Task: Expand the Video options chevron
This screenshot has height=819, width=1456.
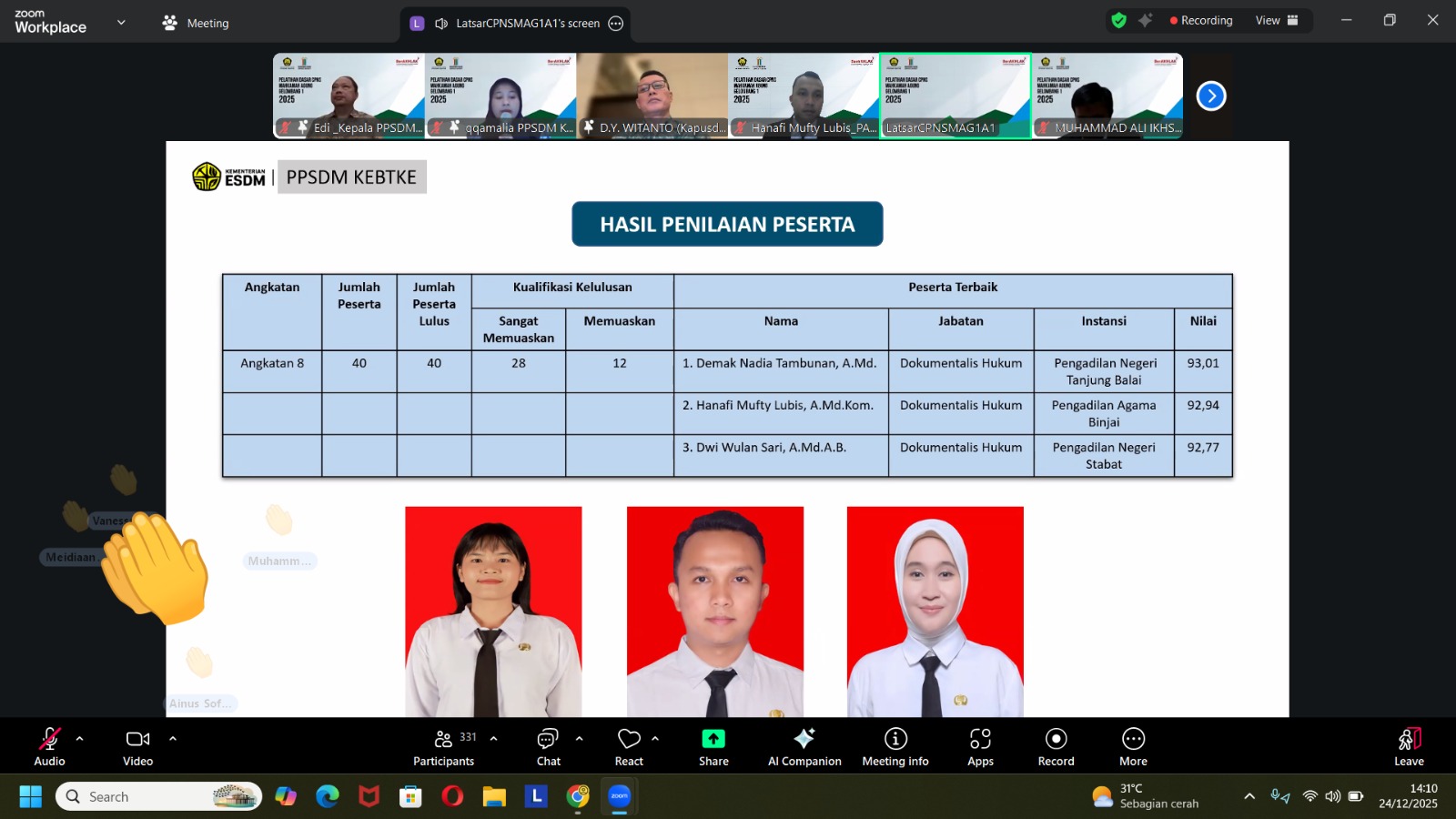Action: [173, 739]
